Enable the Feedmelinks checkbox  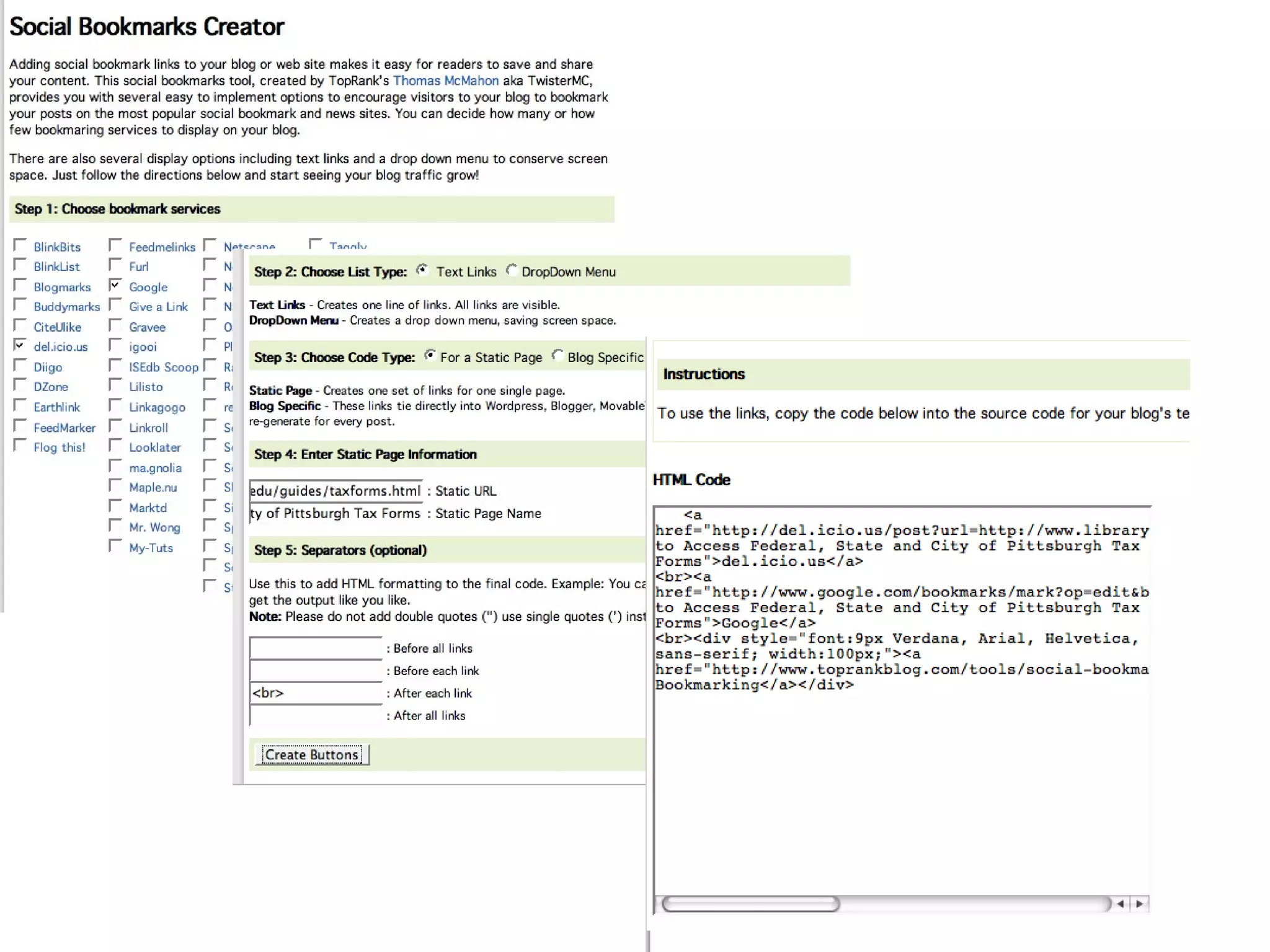click(115, 245)
